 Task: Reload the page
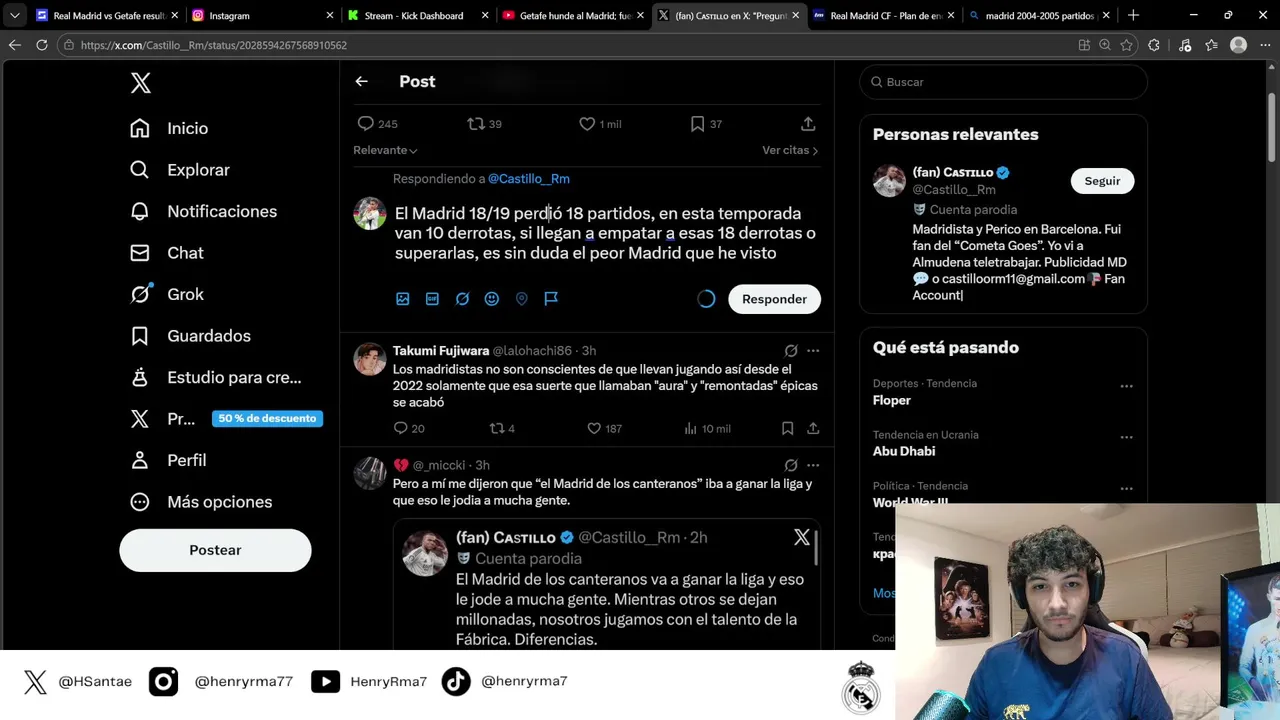click(41, 45)
